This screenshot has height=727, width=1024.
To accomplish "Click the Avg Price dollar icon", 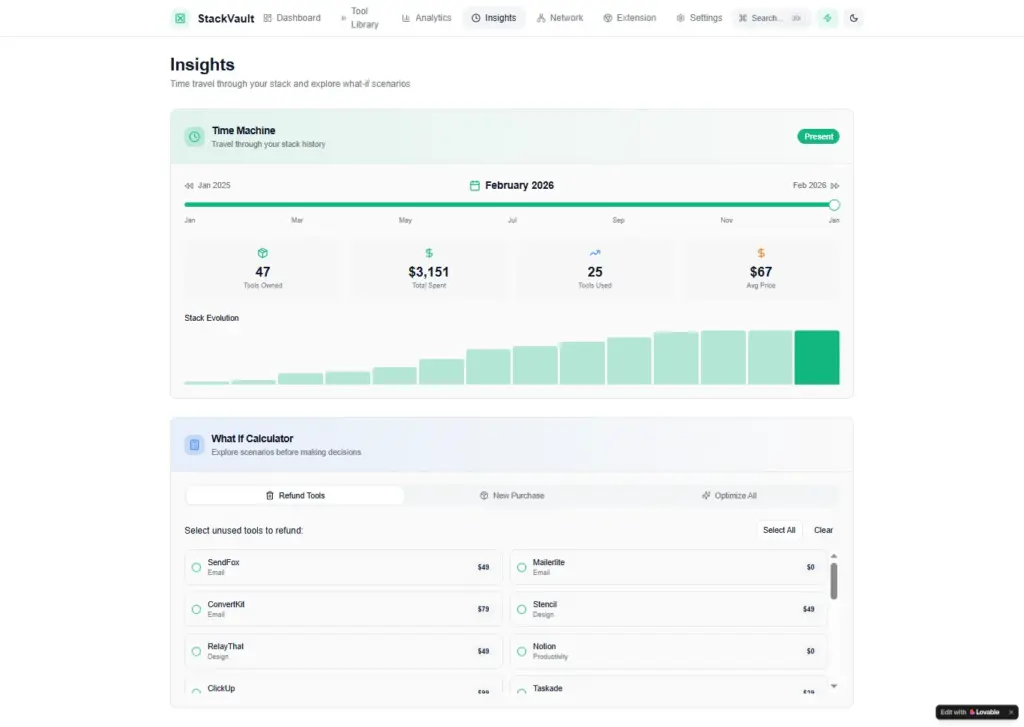I will tap(760, 253).
